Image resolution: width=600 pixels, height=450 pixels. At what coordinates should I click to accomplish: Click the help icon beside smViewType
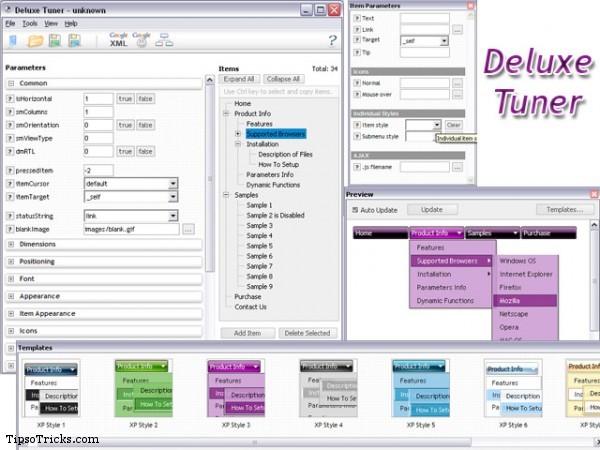(10, 139)
